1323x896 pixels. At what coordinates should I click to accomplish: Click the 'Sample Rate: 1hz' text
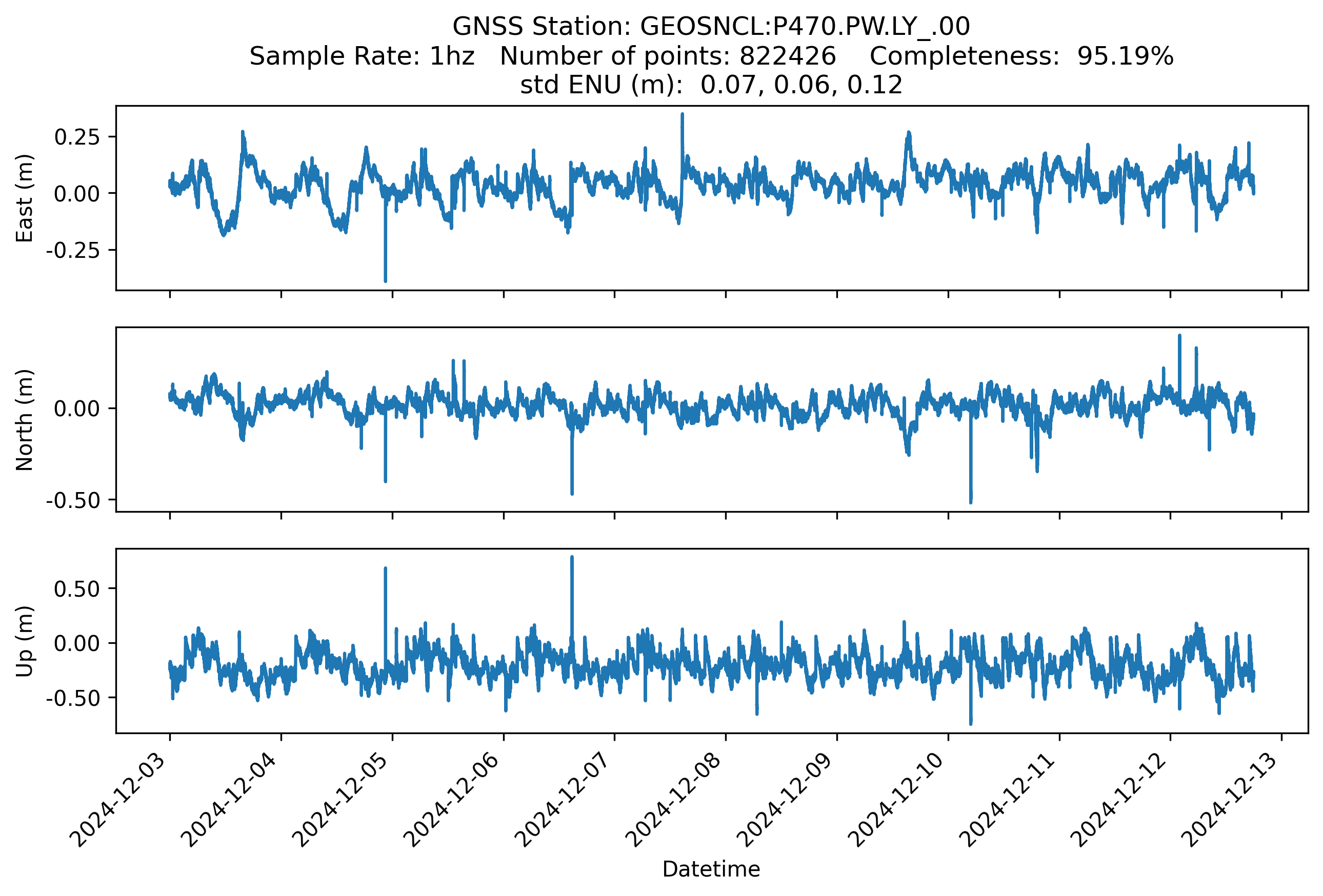coord(362,56)
